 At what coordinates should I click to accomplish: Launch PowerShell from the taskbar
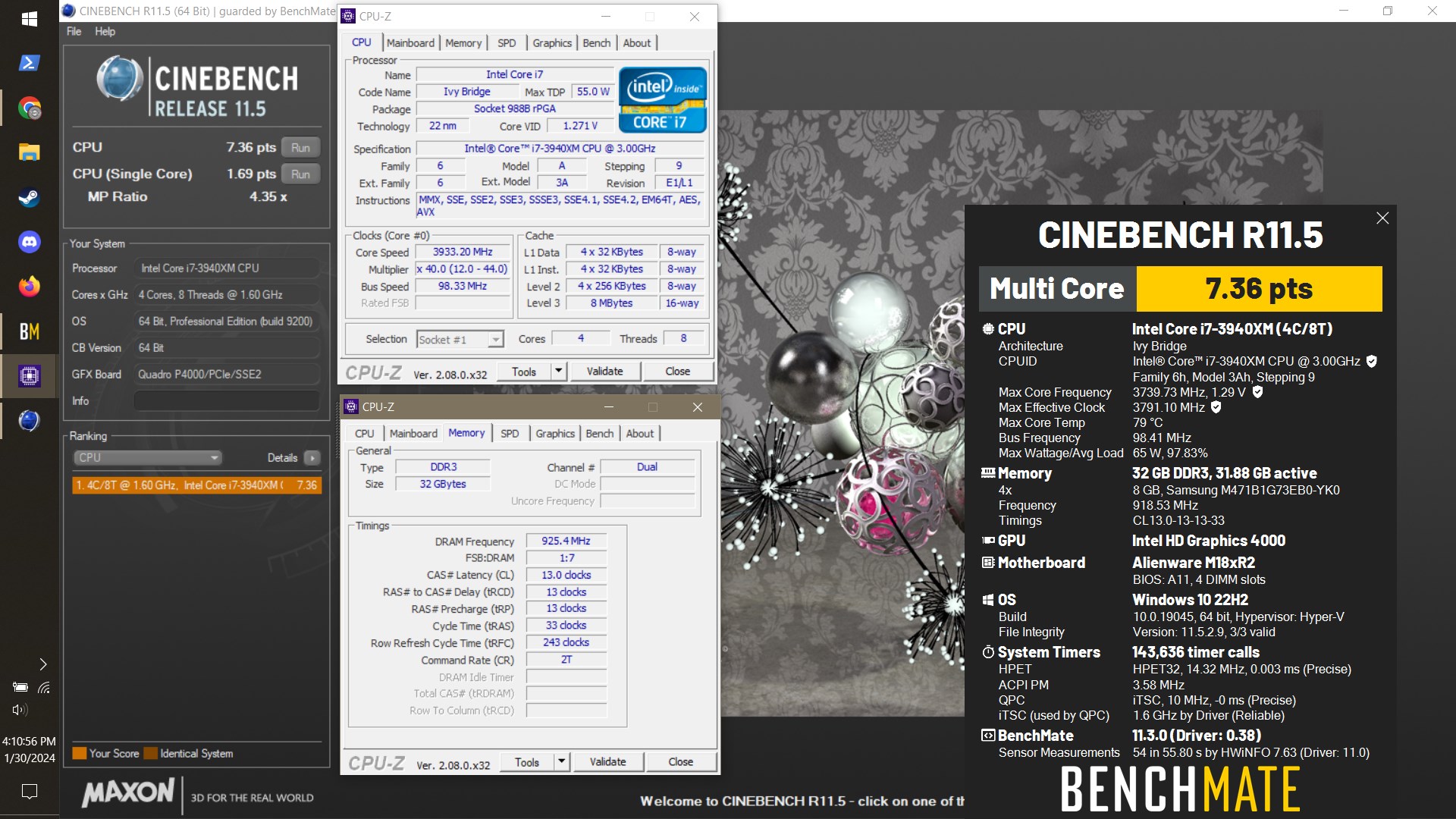pyautogui.click(x=30, y=63)
